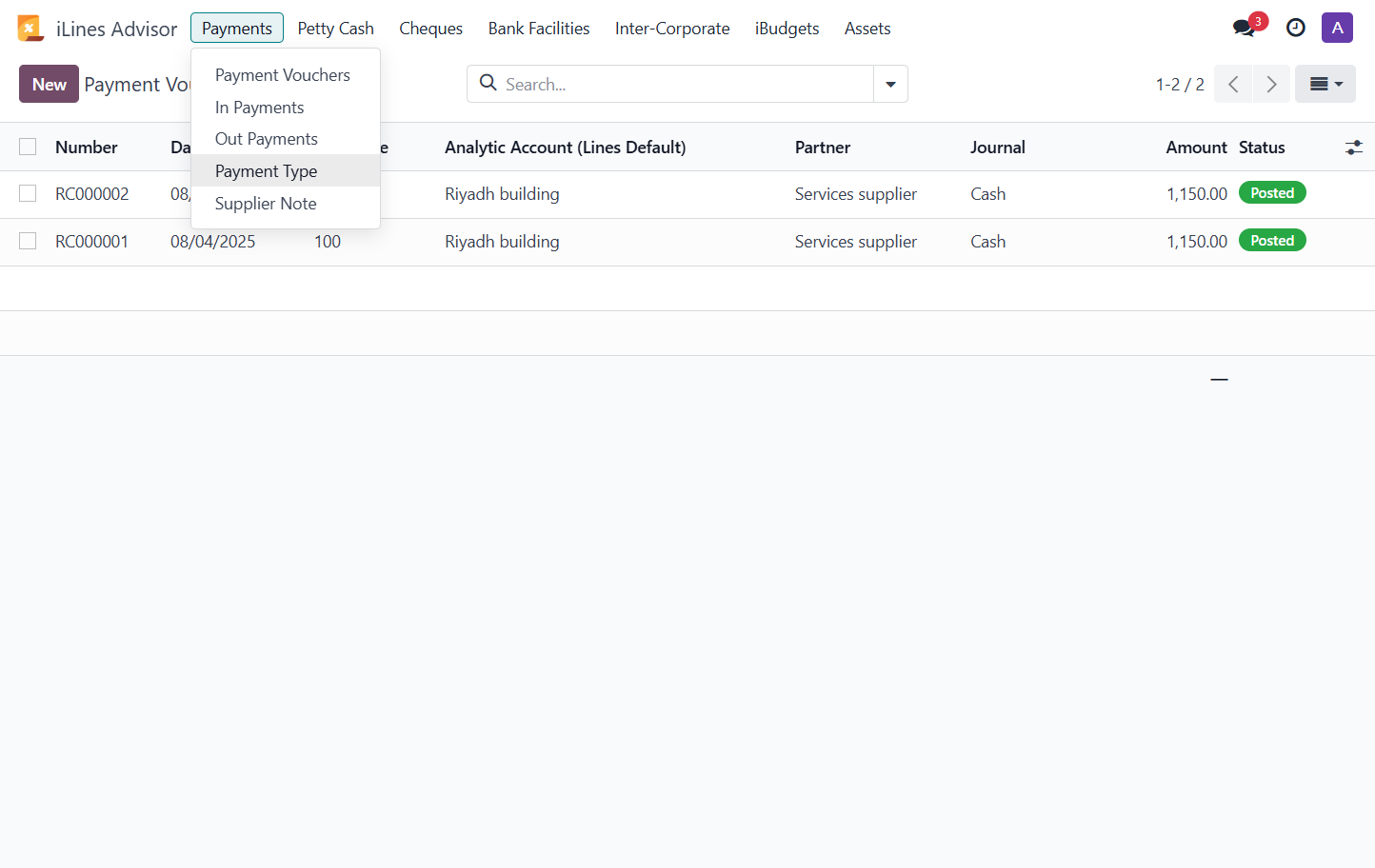Select the checkbox for RC000002
The width and height of the screenshot is (1375, 868).
(x=28, y=193)
